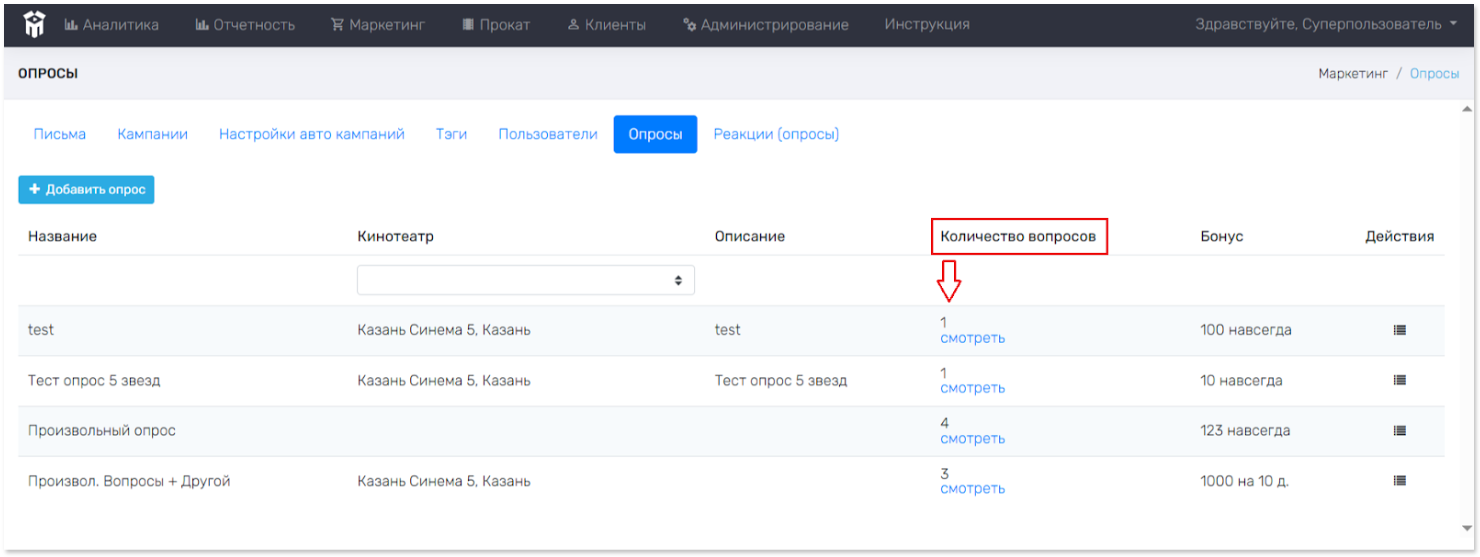Open the Прокат menu
Image resolution: width=1480 pixels, height=557 pixels.
pos(496,25)
